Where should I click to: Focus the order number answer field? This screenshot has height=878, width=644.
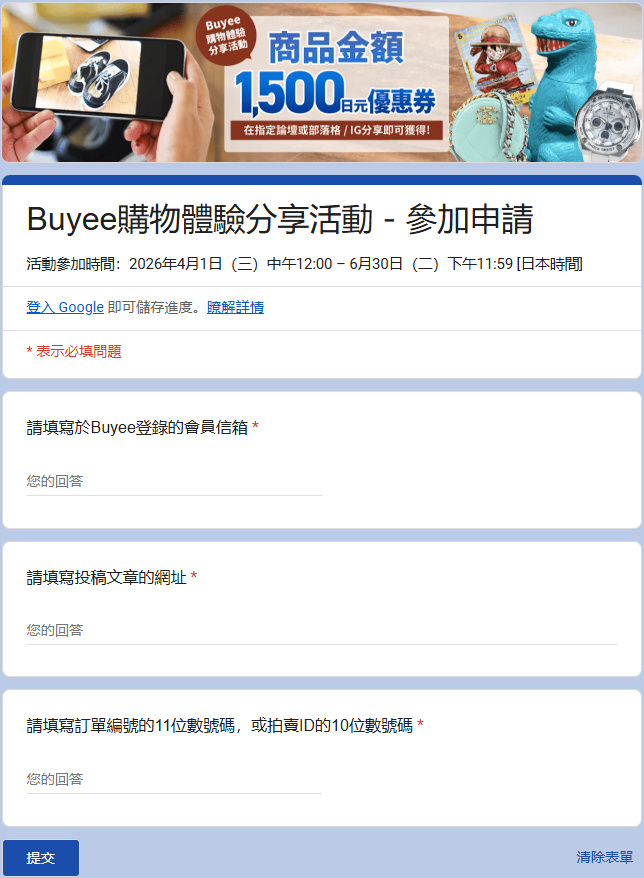click(174, 779)
